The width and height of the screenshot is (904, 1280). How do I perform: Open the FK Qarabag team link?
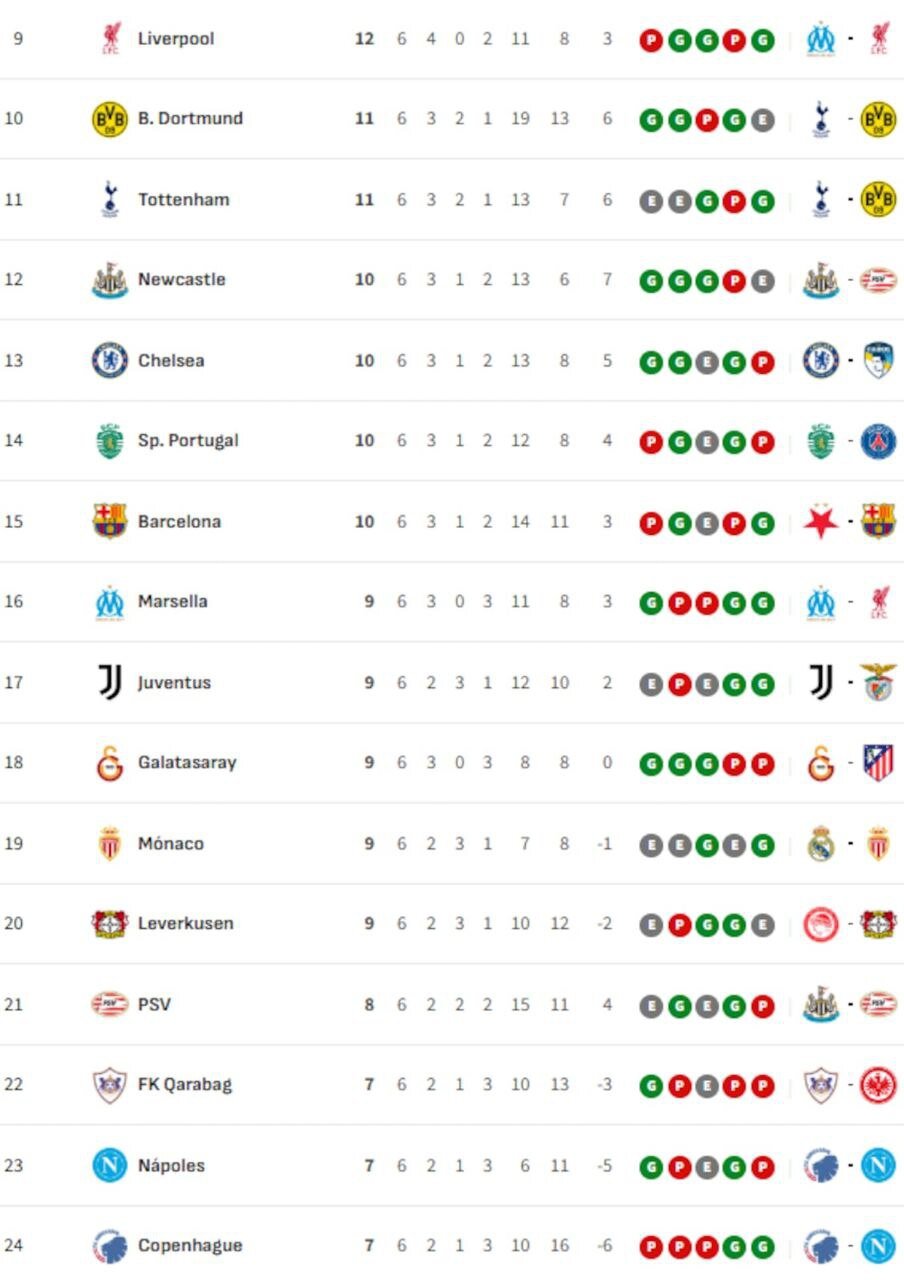pos(184,1084)
